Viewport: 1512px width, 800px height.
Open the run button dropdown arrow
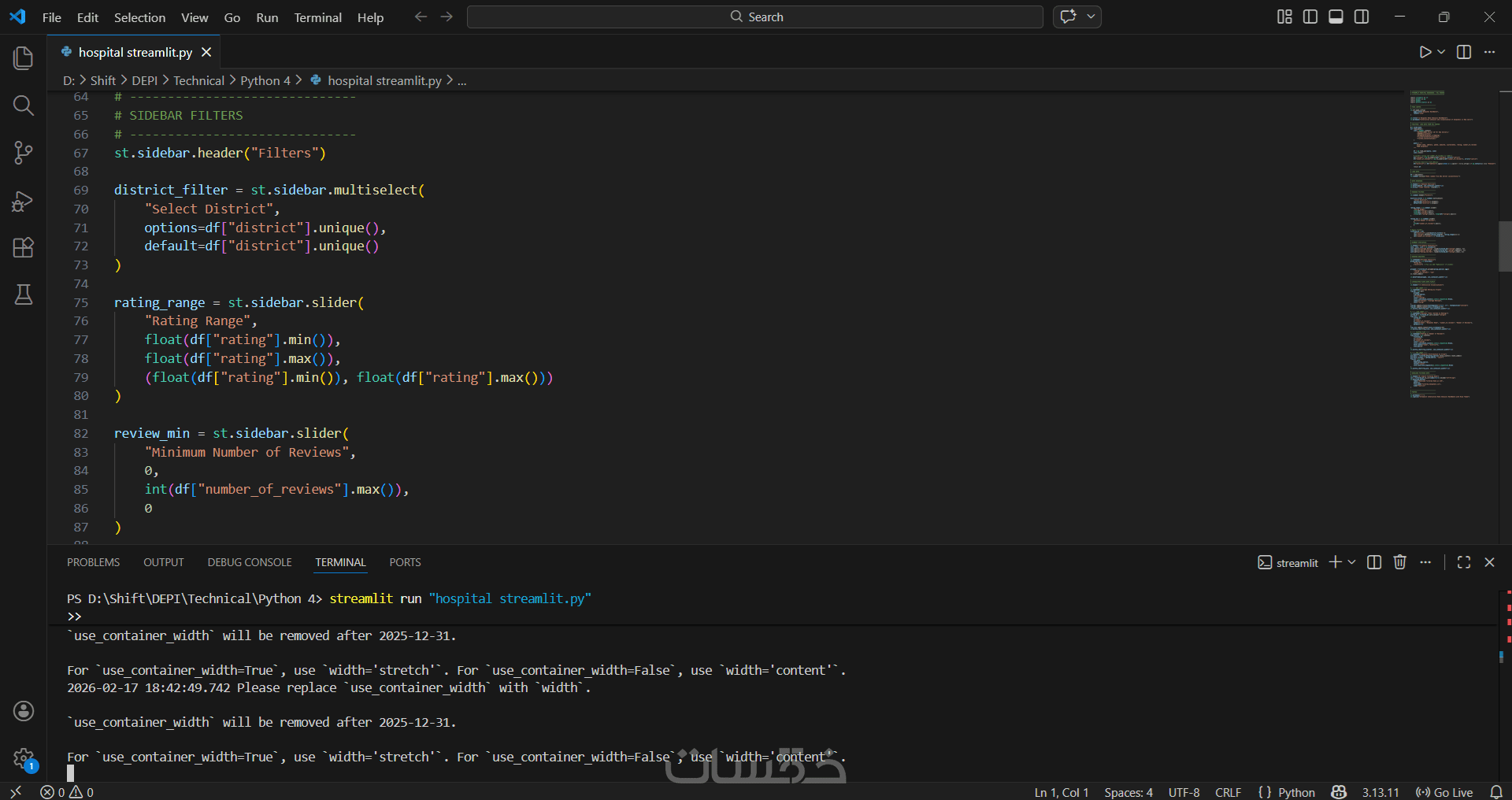pos(1441,52)
